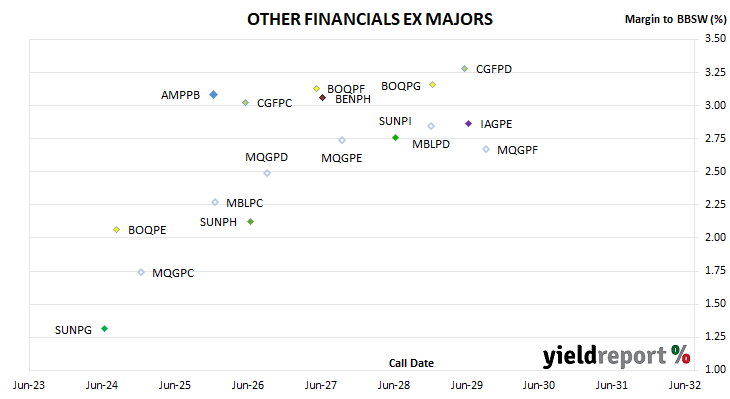The image size is (730, 399).
Task: Click the MBLPC data point marker
Action: click(215, 203)
